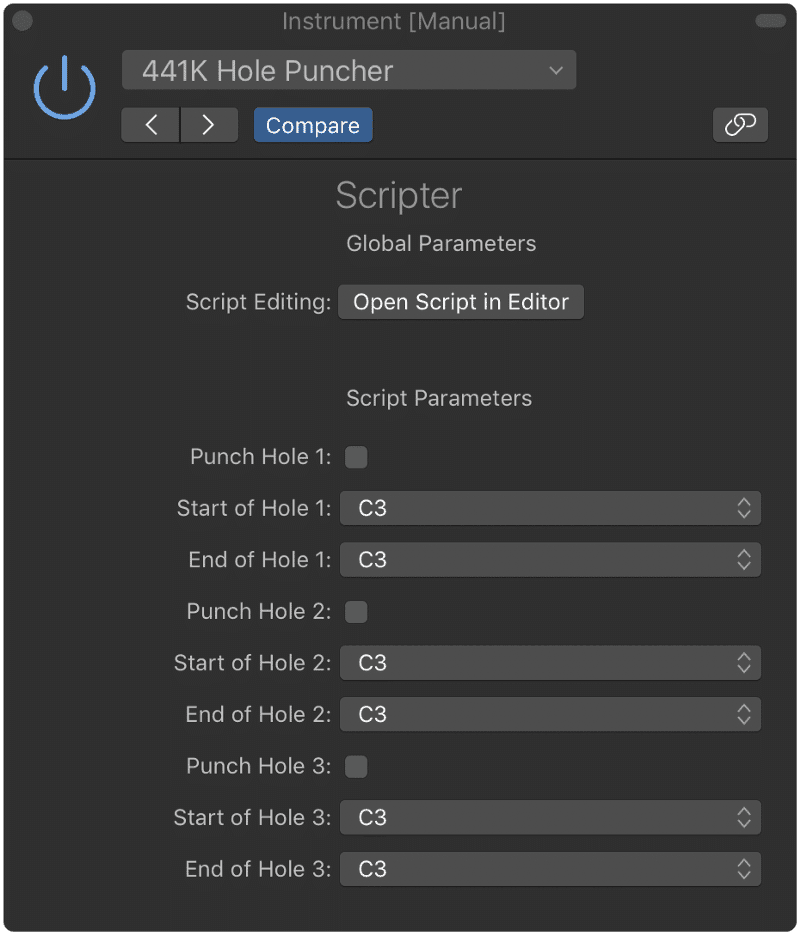Click stepper arrows on Start of Hole 1

(743, 508)
